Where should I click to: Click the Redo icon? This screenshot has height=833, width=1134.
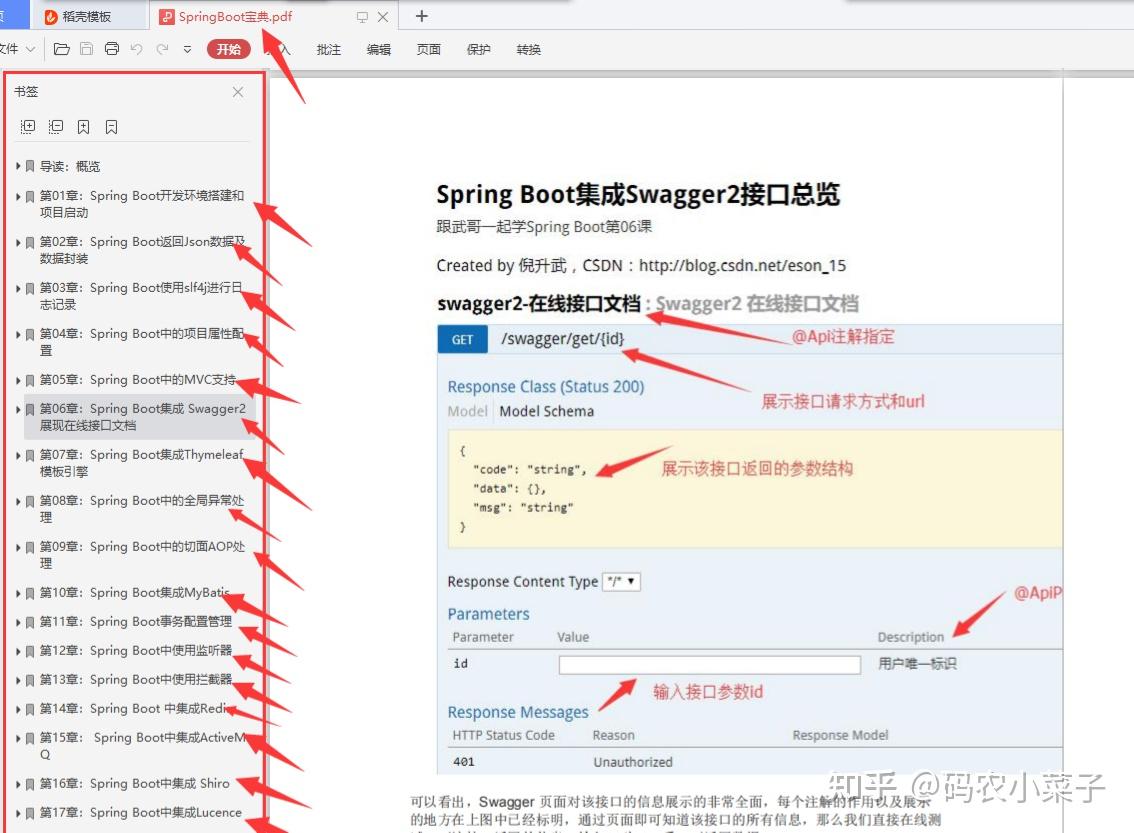click(x=162, y=48)
